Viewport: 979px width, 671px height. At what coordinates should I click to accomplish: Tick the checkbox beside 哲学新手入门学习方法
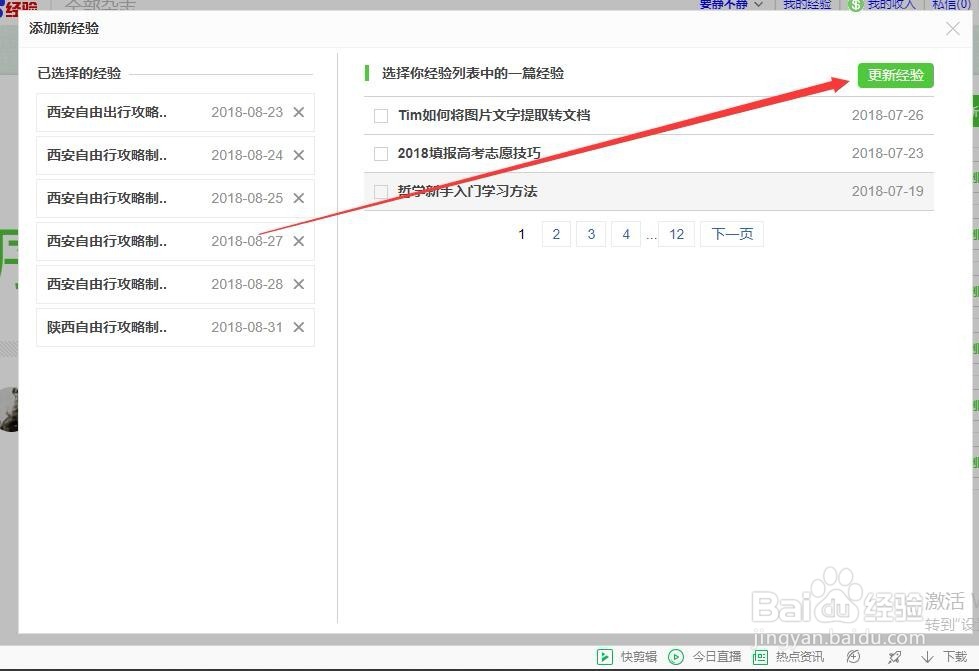point(381,190)
